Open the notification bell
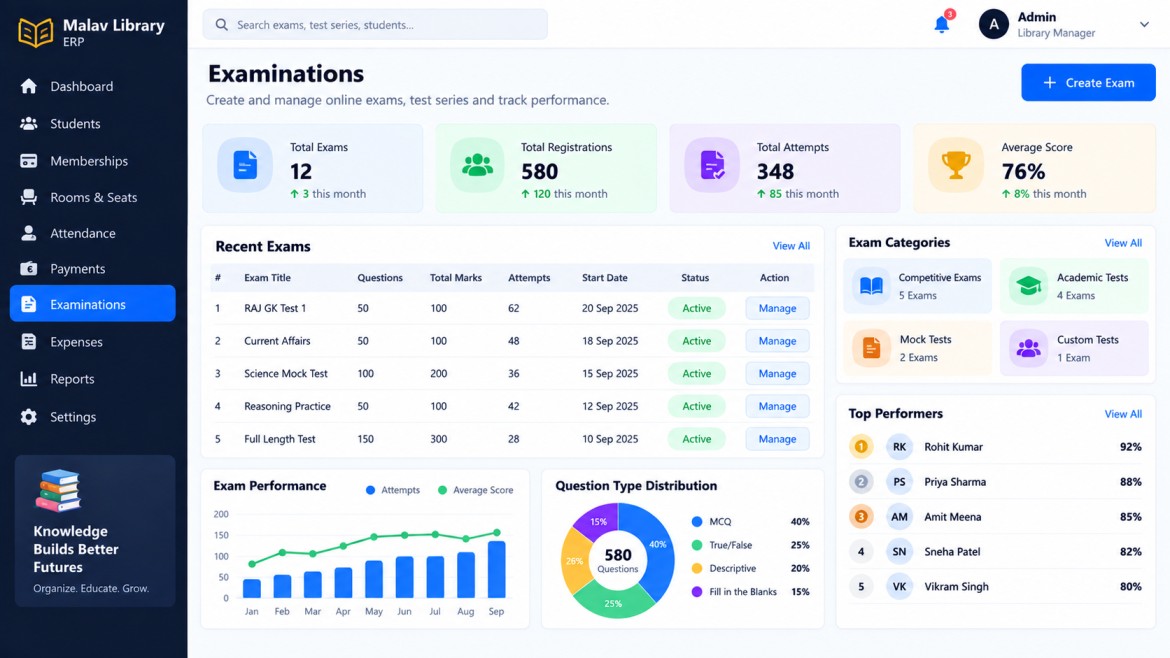 [942, 25]
